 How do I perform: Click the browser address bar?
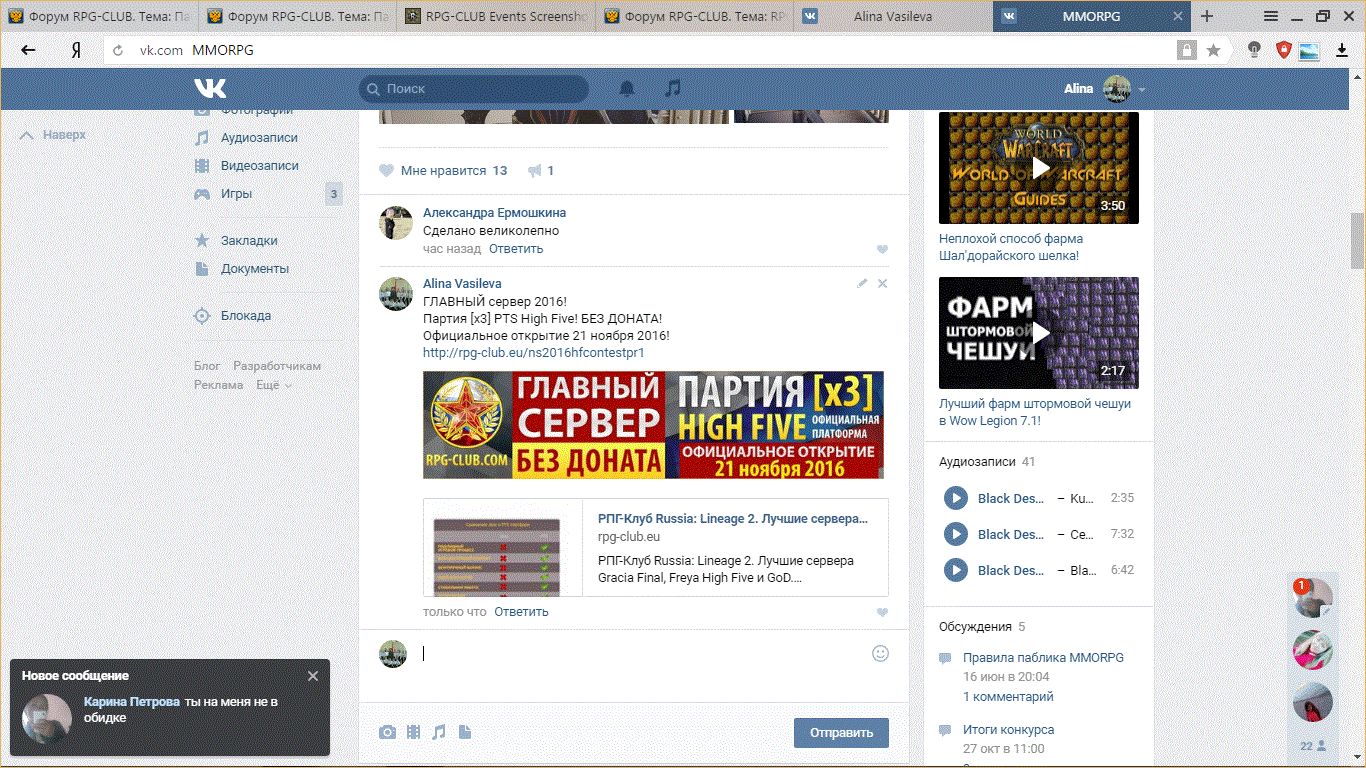(640, 50)
